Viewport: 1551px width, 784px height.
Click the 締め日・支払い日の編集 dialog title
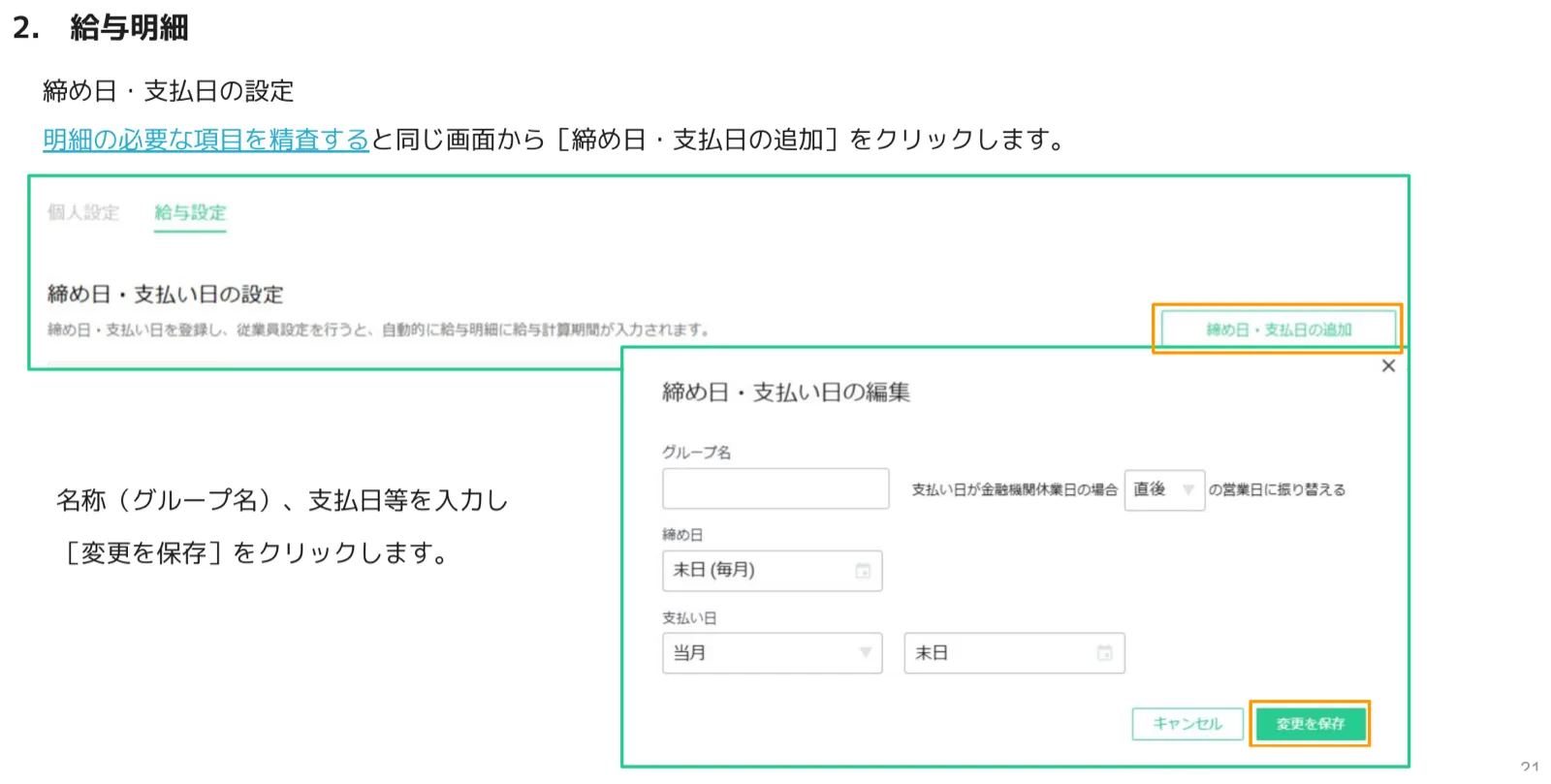coord(786,392)
